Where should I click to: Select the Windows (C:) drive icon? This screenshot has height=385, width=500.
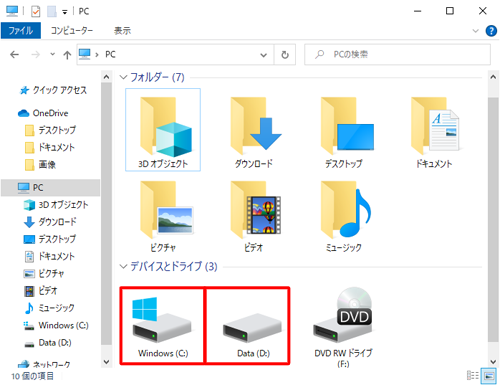[x=162, y=320]
